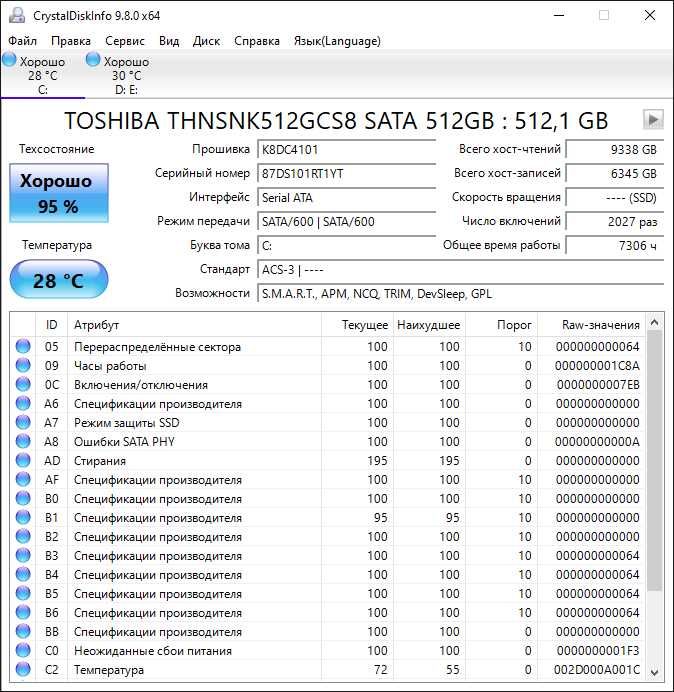This screenshot has height=692, width=674.
Task: Open the Справка menu
Action: pos(256,41)
